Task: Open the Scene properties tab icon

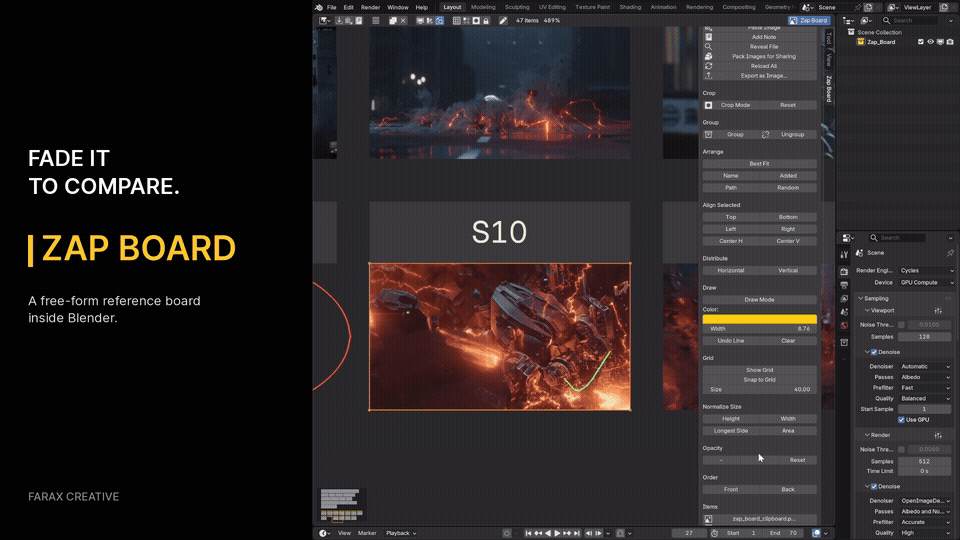Action: pos(844,312)
